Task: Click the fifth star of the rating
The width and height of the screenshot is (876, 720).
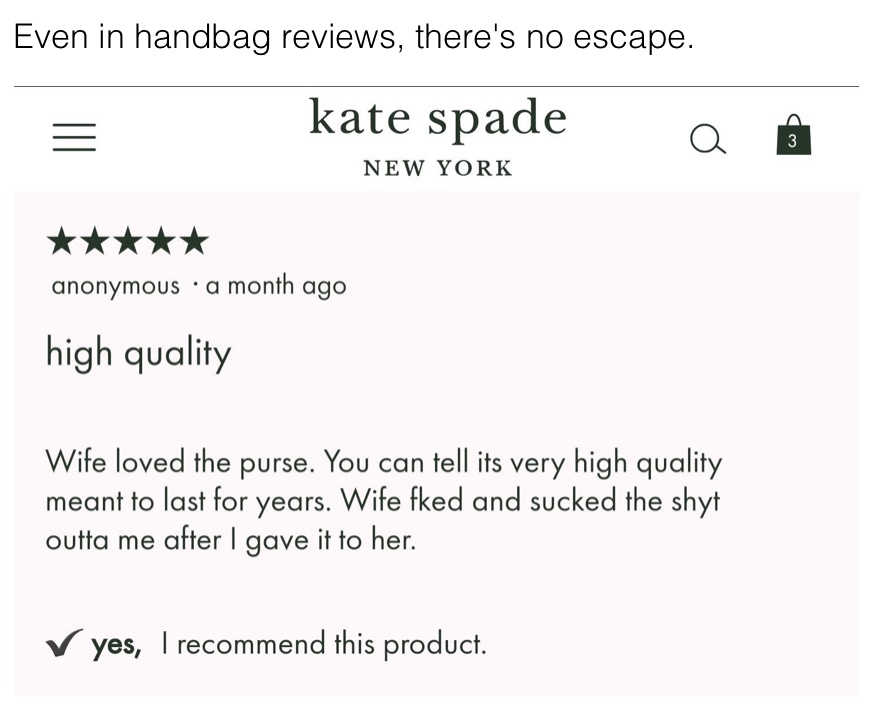Action: tap(195, 241)
